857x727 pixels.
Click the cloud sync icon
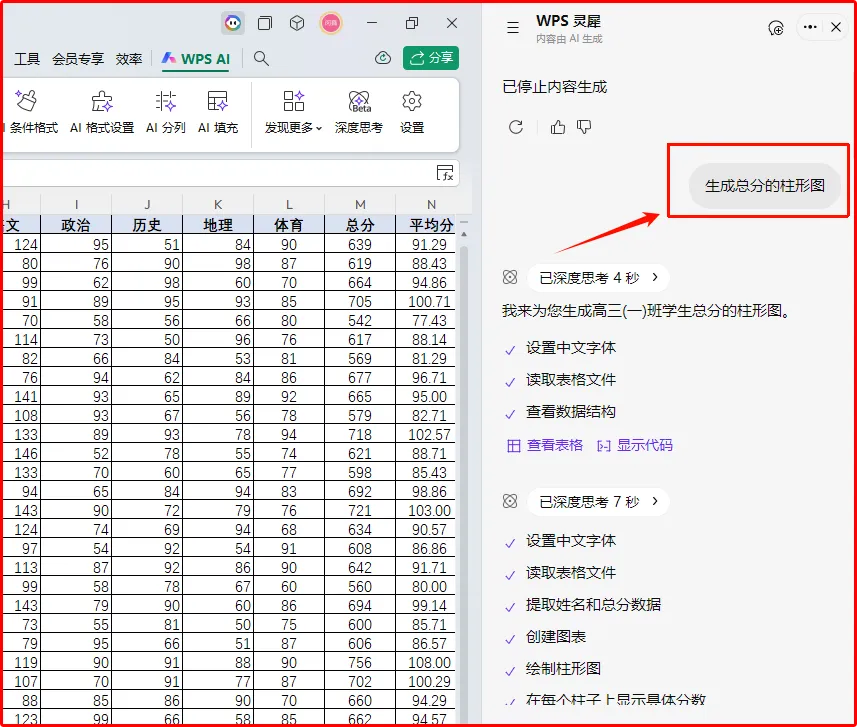(383, 58)
